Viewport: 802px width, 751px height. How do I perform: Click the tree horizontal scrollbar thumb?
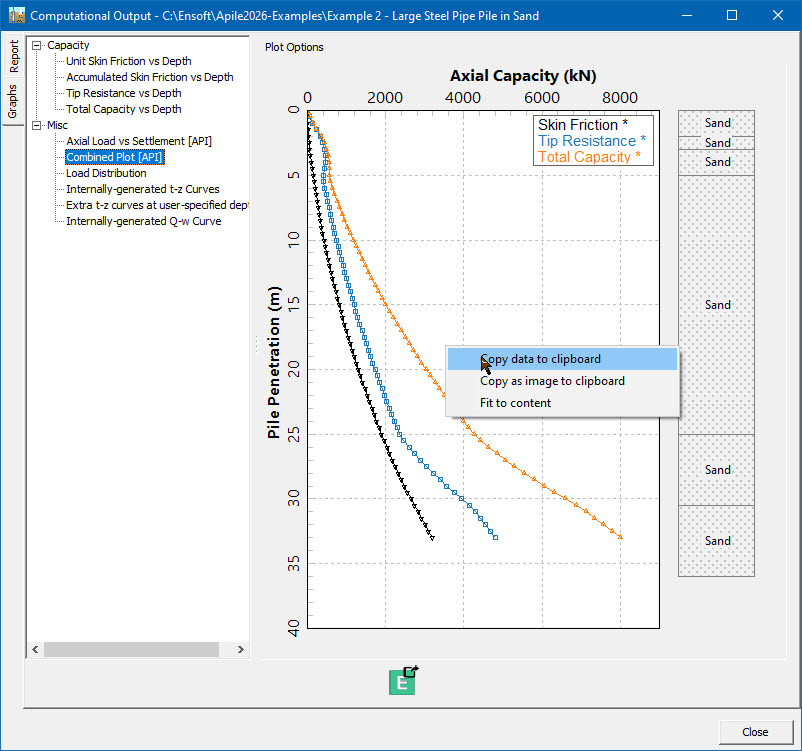[x=131, y=650]
